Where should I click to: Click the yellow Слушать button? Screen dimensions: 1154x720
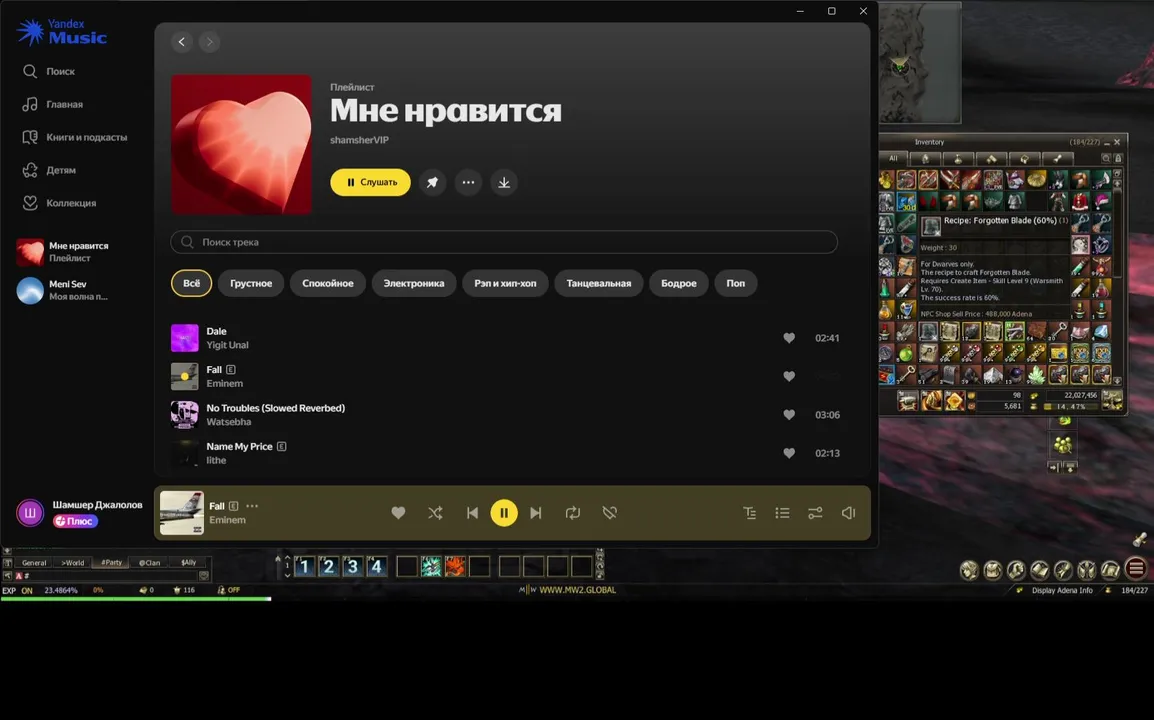point(370,183)
